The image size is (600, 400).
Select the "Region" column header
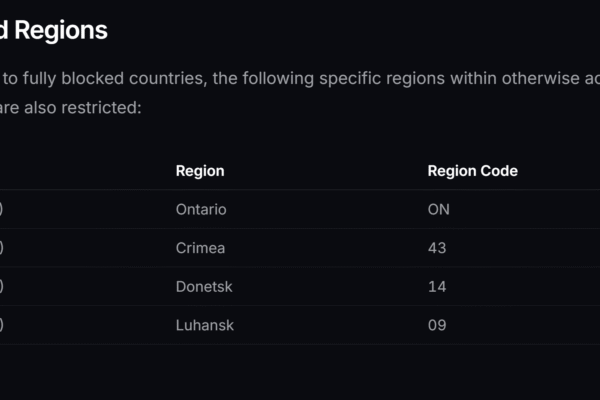click(200, 171)
